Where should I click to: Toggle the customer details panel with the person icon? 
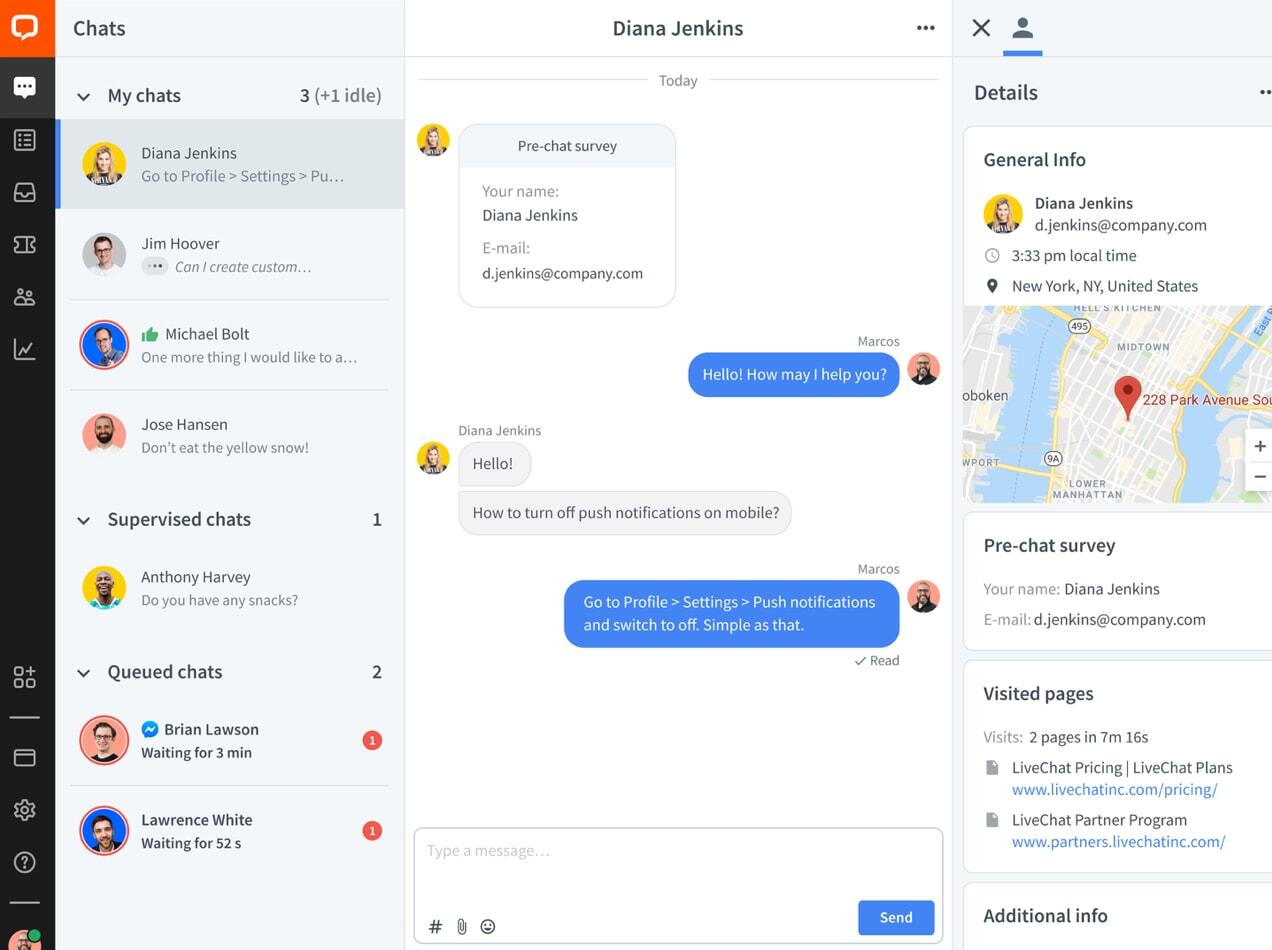[1022, 28]
